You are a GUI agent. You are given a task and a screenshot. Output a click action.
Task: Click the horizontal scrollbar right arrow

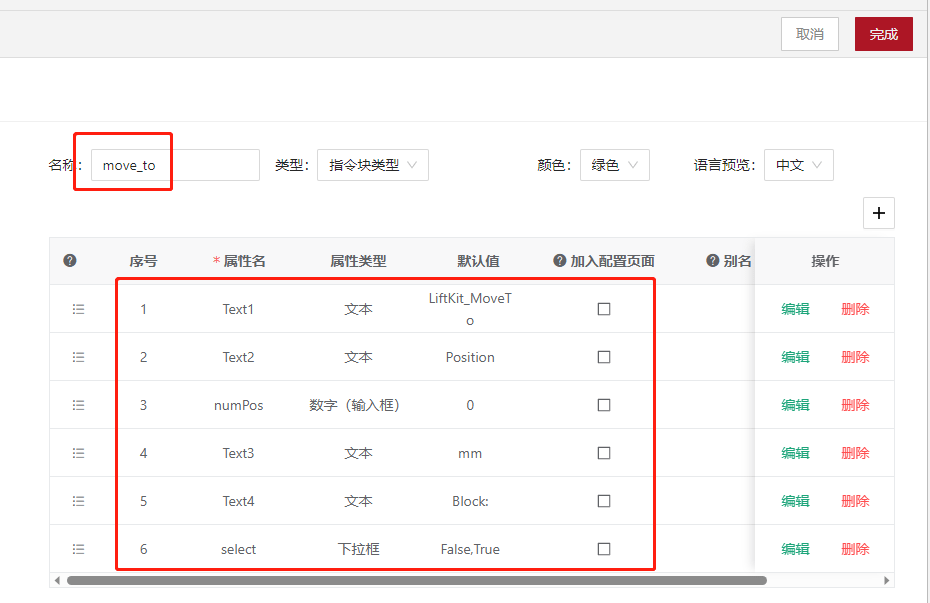[887, 580]
